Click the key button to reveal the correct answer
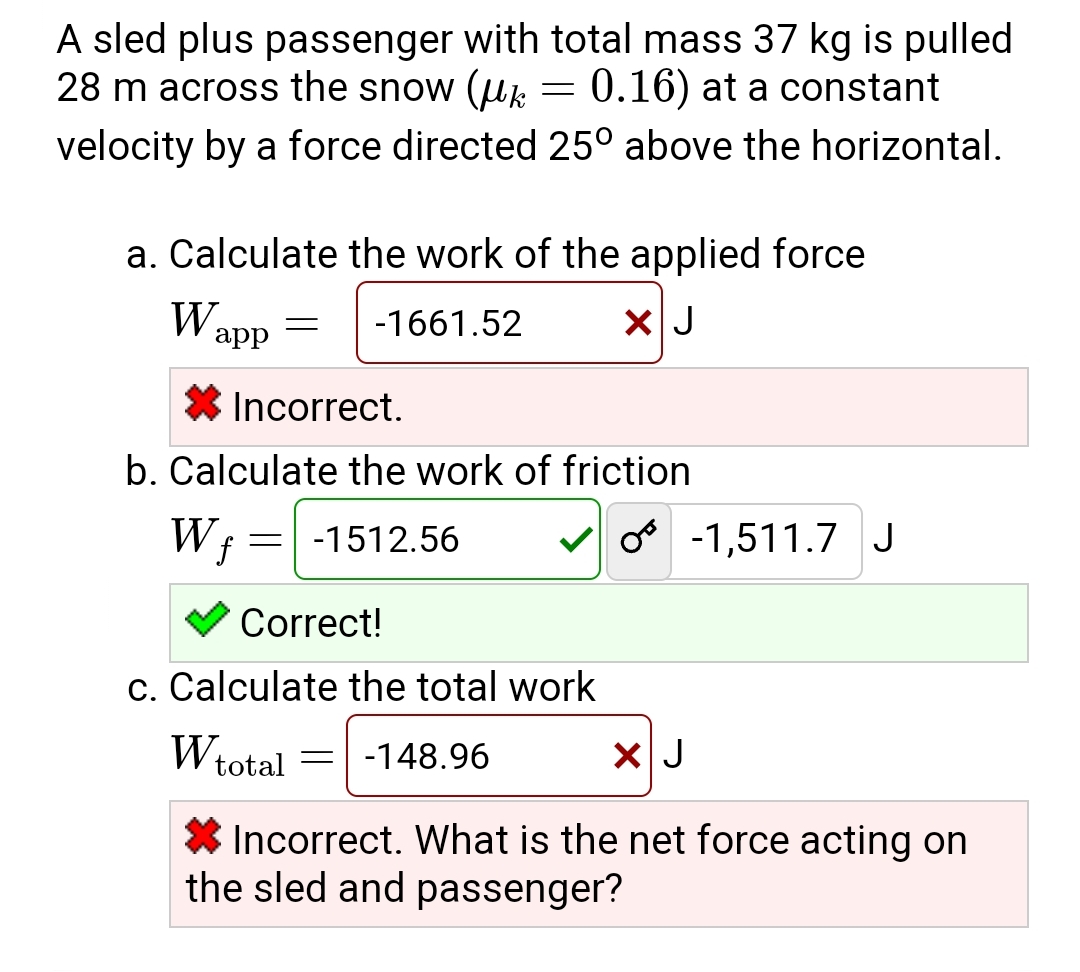Viewport: 1080px width, 972px height. 638,540
